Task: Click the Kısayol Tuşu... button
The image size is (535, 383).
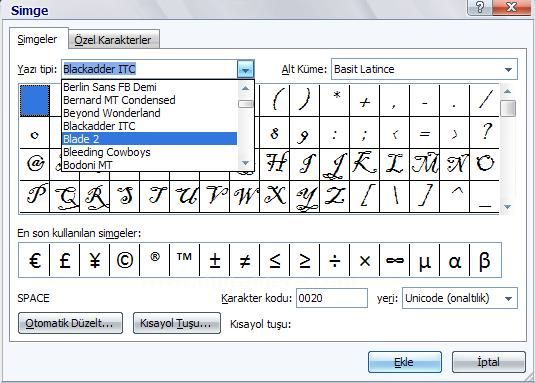Action: [176, 323]
